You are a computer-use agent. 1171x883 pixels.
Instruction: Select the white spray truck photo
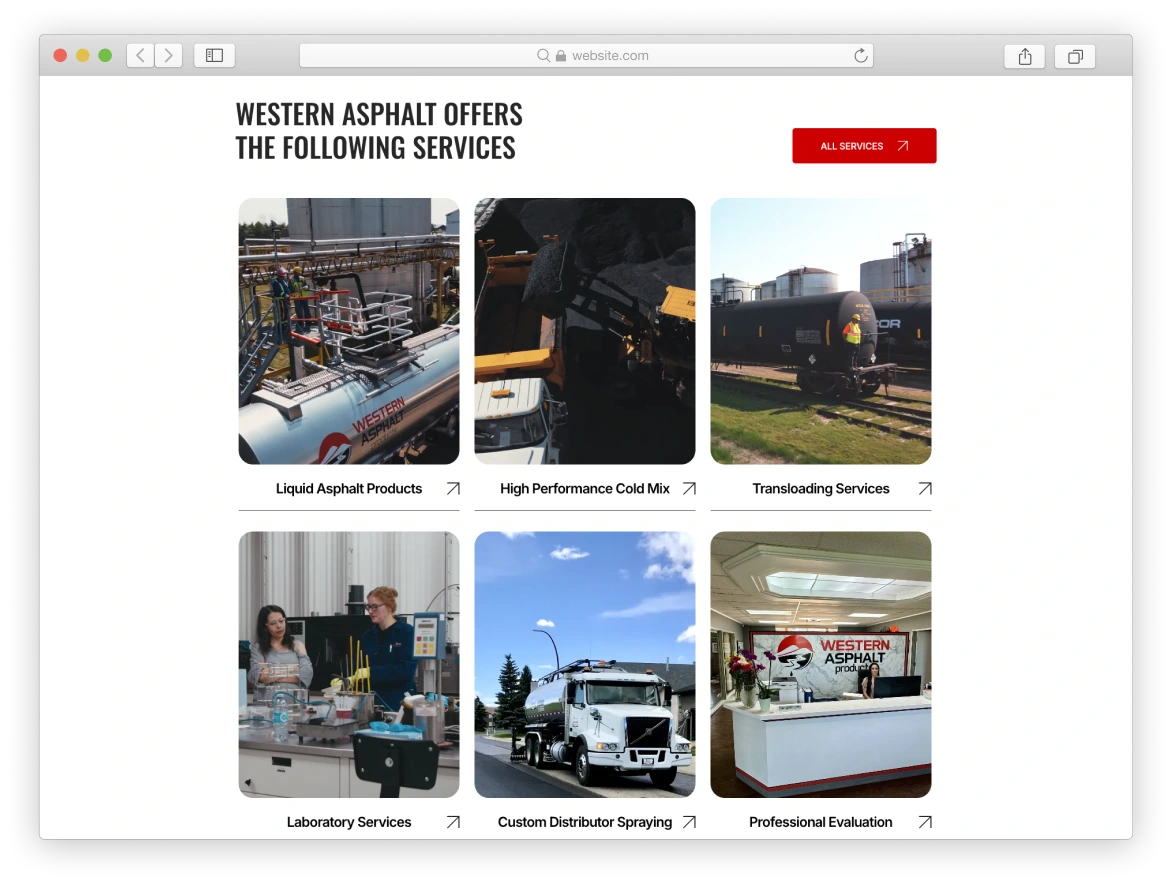click(585, 664)
